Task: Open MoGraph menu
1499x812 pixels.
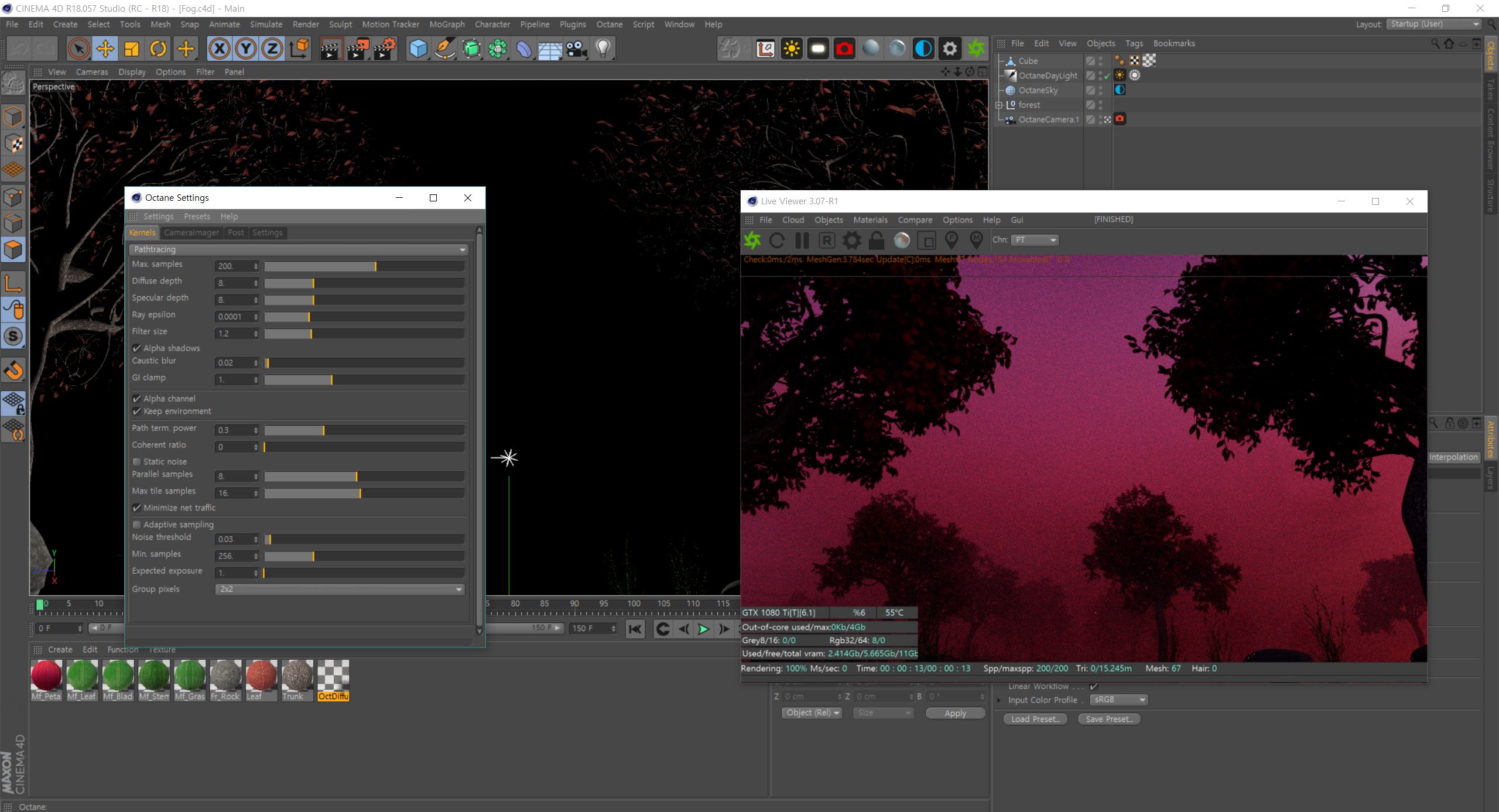Action: (x=447, y=24)
